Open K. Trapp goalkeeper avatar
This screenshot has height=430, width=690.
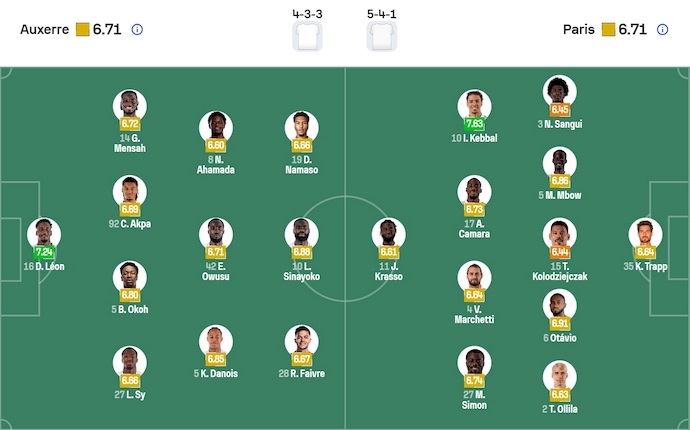point(645,234)
